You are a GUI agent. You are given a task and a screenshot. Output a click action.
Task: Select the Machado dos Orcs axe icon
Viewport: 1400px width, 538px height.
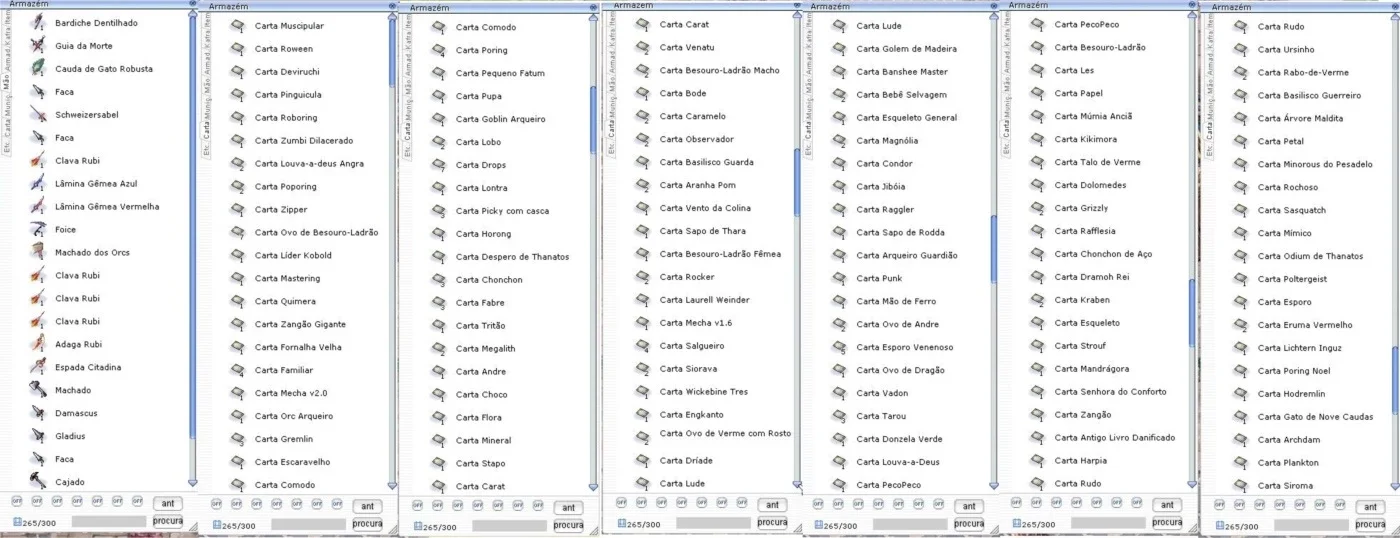pyautogui.click(x=37, y=253)
